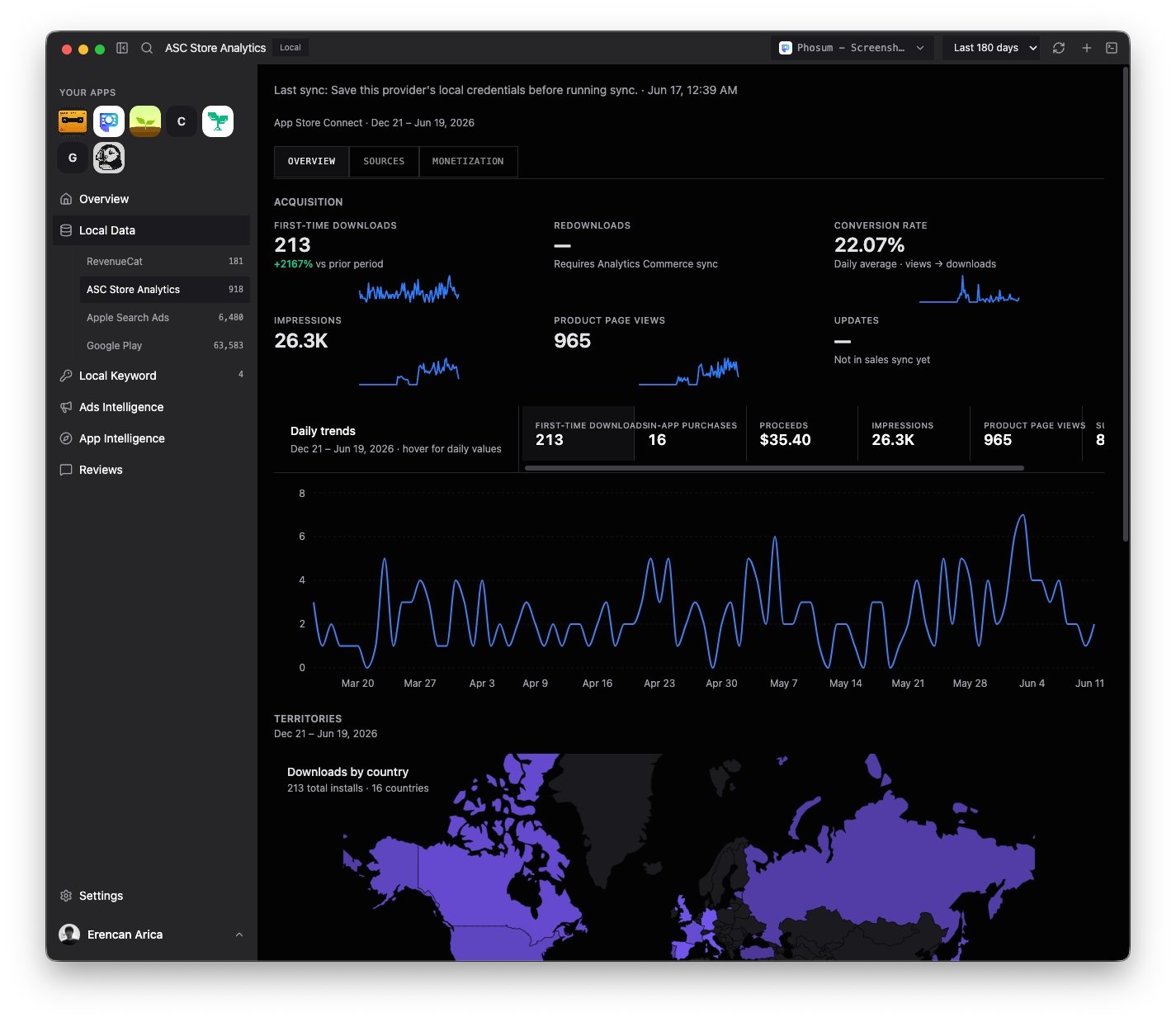The height and width of the screenshot is (1022, 1176).
Task: Click the compass icon beside App Intelligence
Action: pyautogui.click(x=66, y=438)
